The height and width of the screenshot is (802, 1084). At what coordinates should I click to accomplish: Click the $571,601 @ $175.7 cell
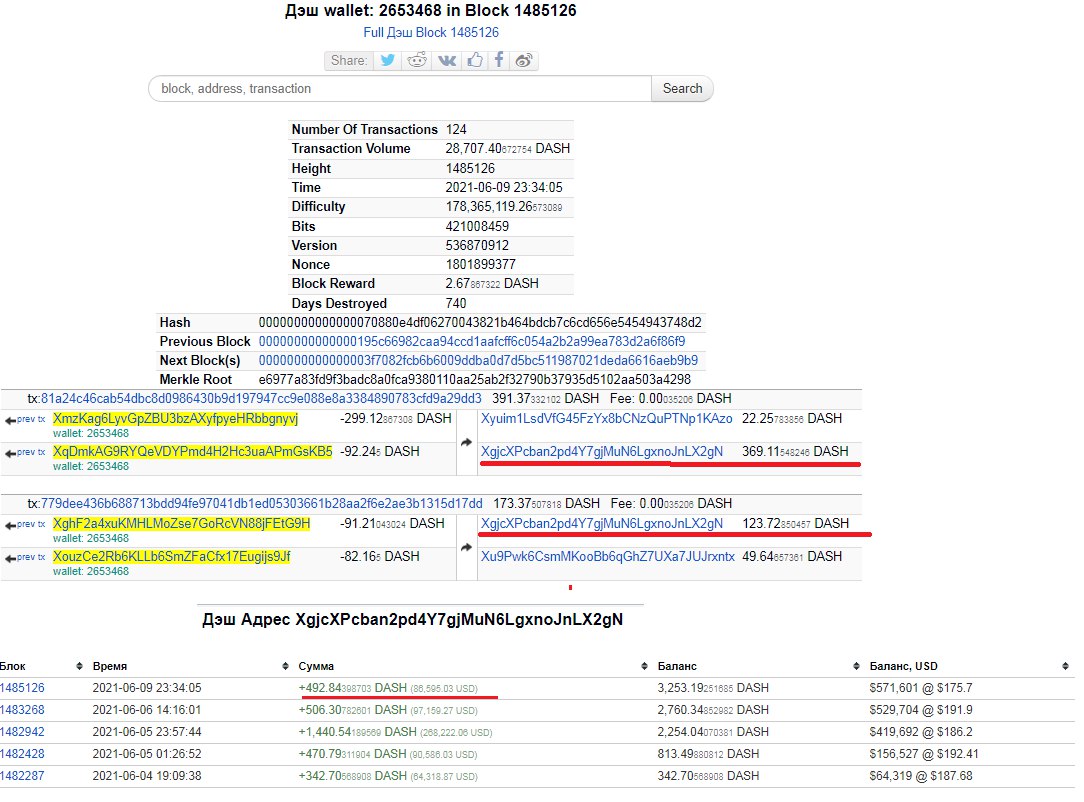click(921, 688)
